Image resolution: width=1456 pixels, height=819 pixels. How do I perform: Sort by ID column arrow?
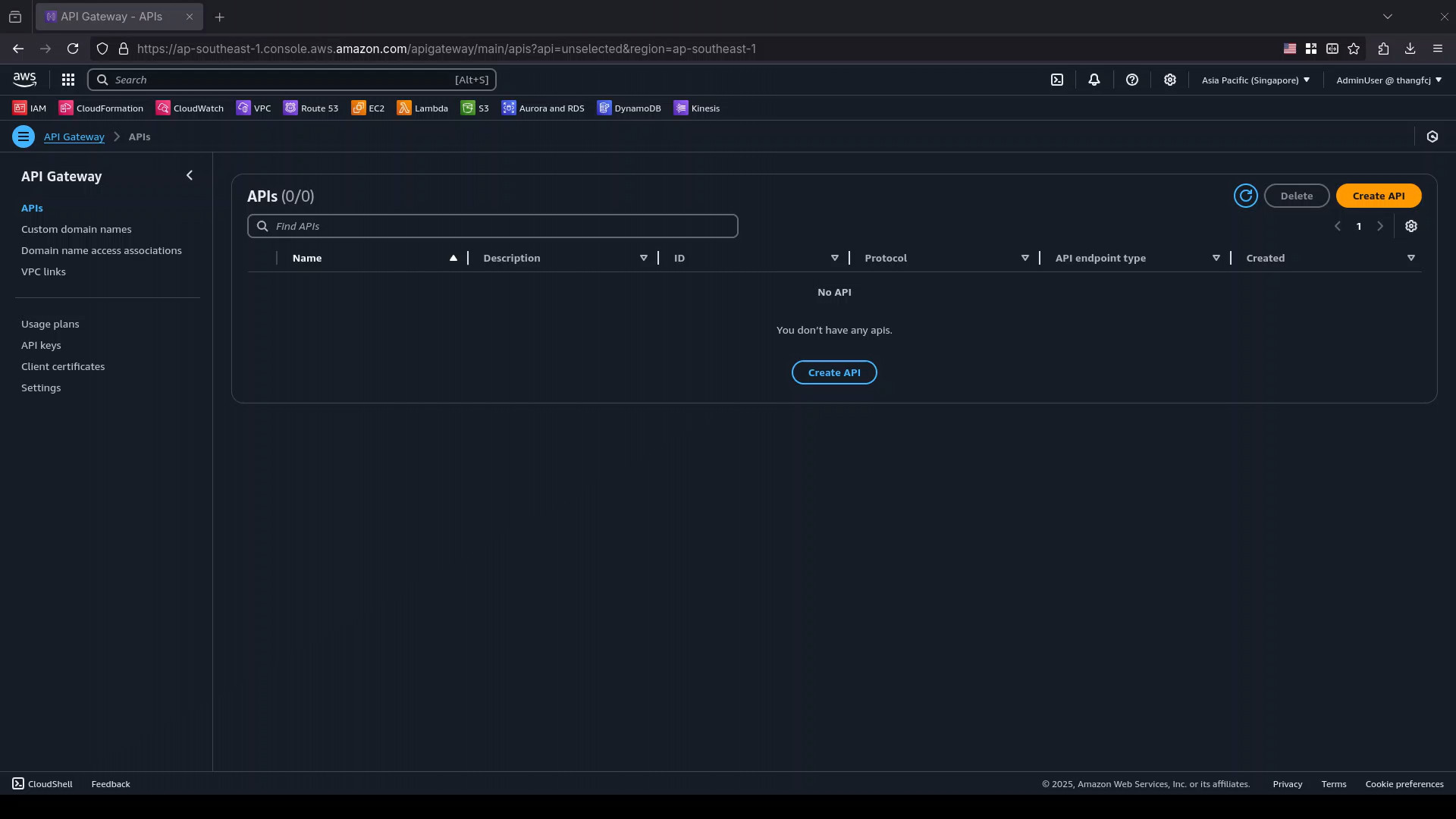pos(835,258)
